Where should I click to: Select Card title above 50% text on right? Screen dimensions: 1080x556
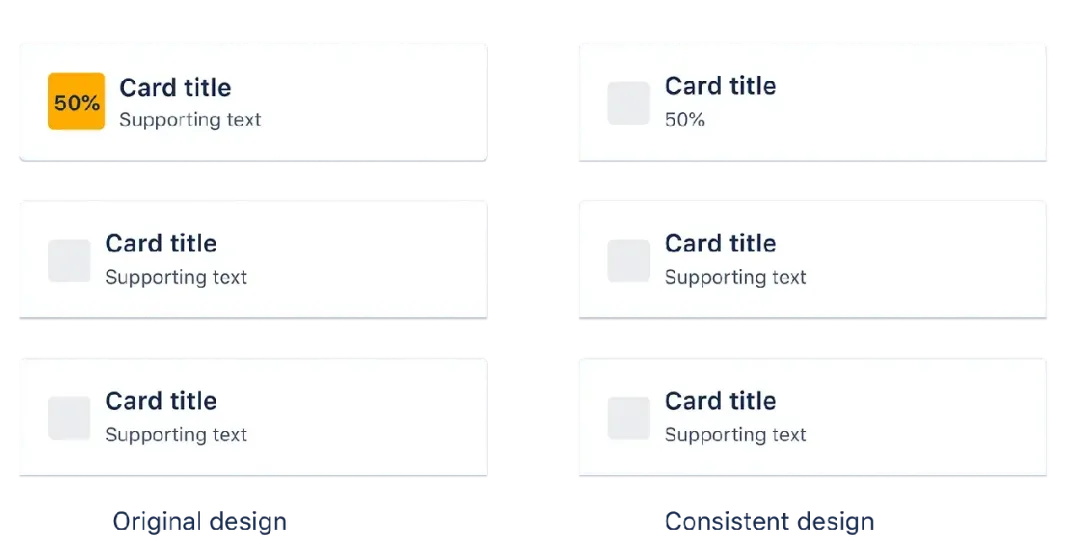pos(720,86)
